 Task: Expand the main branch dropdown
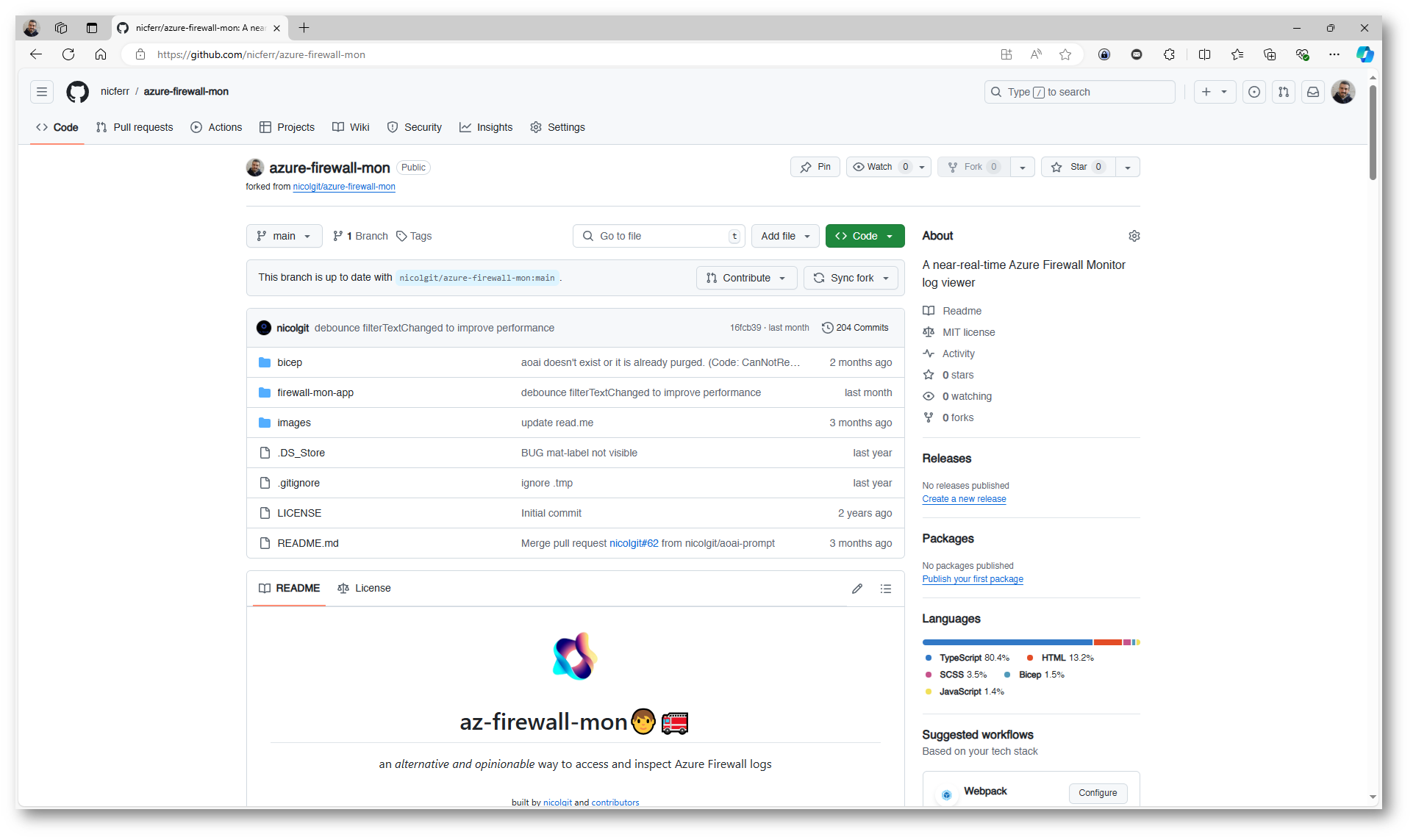point(284,236)
